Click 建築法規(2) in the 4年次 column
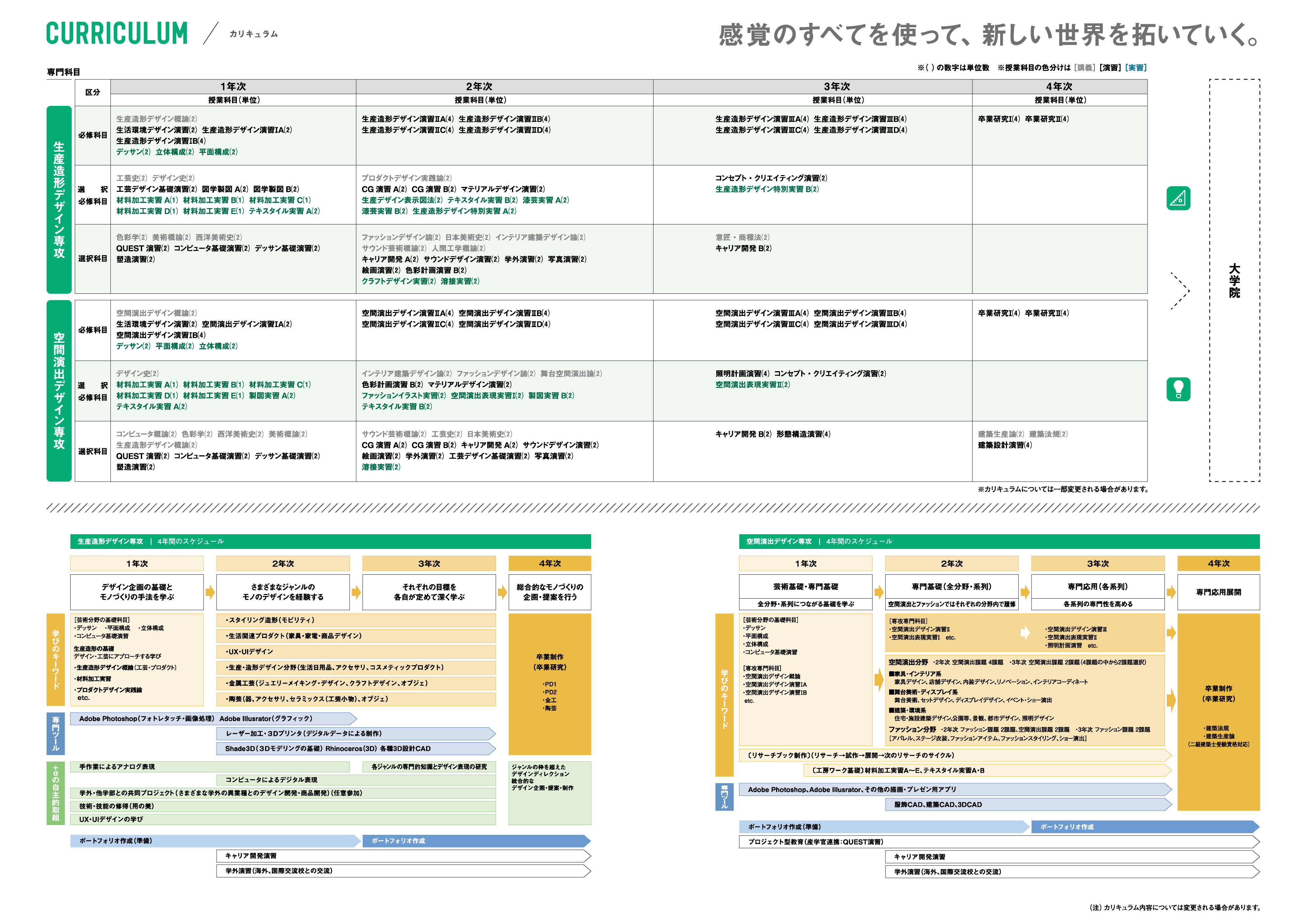The image size is (1307, 924). pyautogui.click(x=1049, y=434)
